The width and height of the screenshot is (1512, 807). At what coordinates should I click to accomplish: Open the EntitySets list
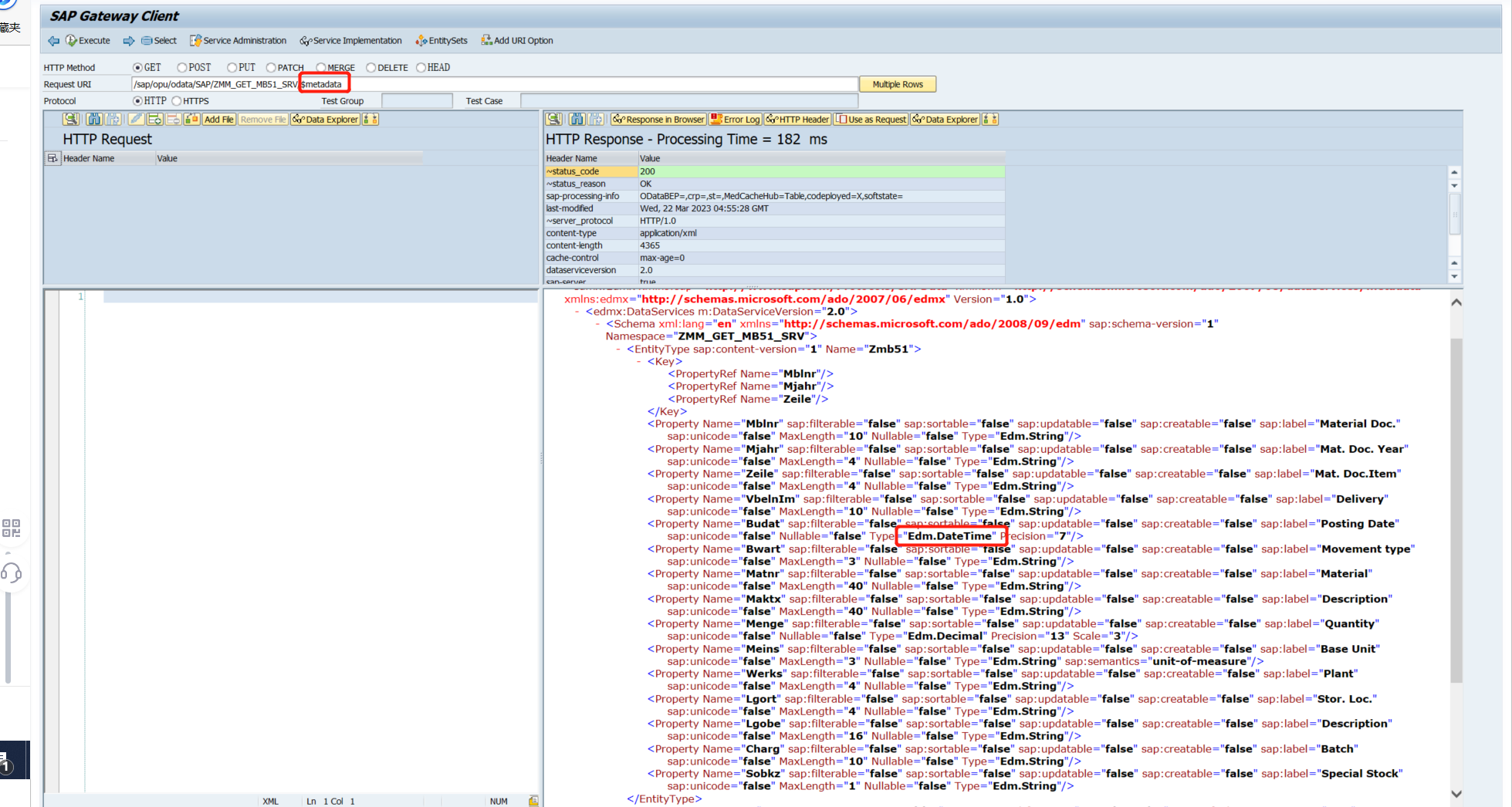pos(441,41)
